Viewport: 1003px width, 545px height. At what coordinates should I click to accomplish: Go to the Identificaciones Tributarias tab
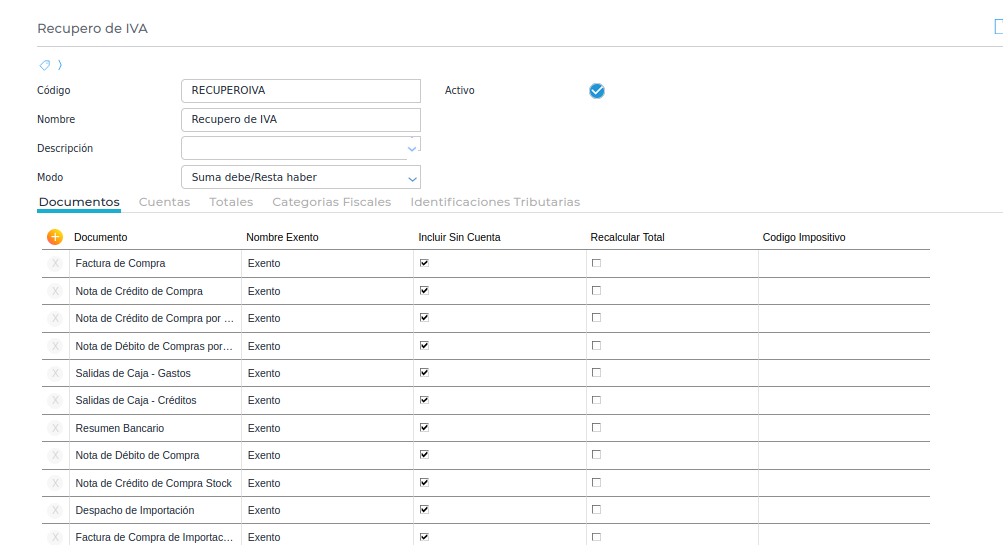(x=495, y=202)
